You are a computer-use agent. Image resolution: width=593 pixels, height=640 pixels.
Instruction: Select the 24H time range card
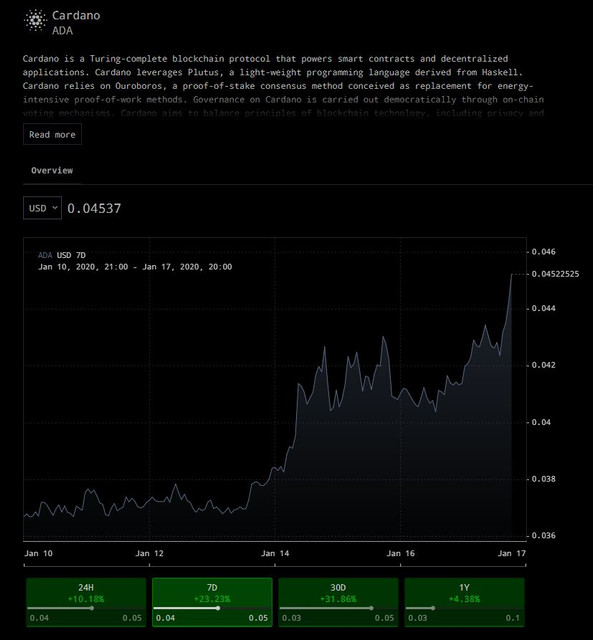86,602
